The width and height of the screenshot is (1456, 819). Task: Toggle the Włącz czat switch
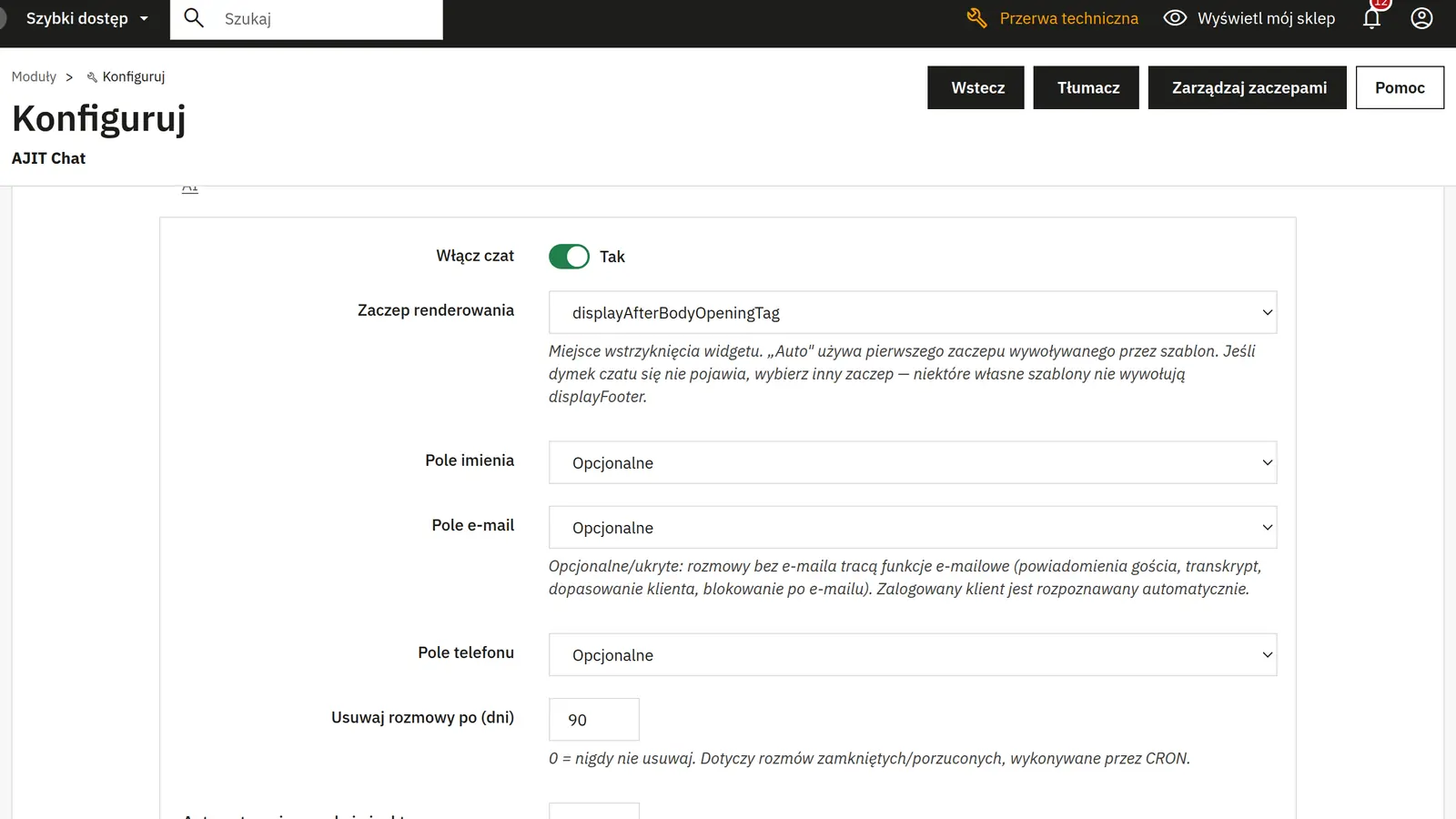click(569, 257)
